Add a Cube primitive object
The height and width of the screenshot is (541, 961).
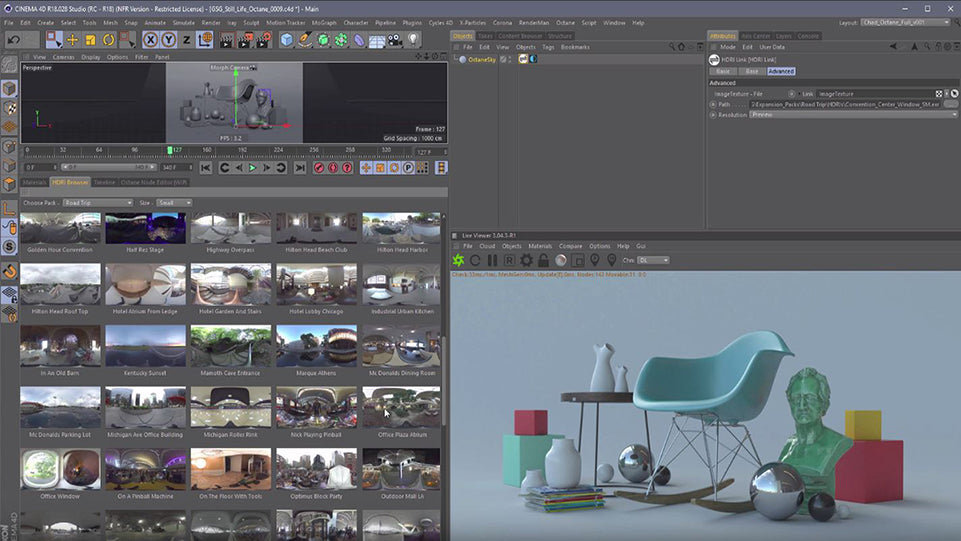pyautogui.click(x=287, y=39)
